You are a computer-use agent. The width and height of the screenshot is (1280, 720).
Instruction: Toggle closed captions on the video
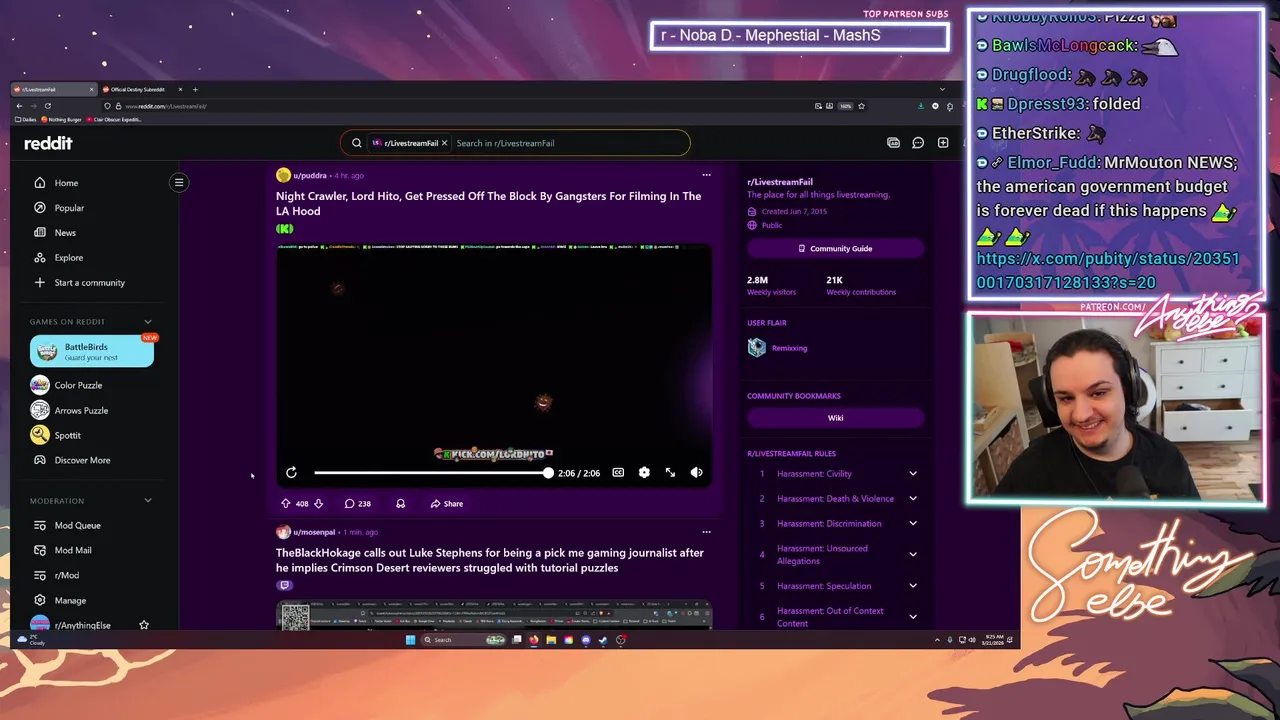(x=618, y=473)
